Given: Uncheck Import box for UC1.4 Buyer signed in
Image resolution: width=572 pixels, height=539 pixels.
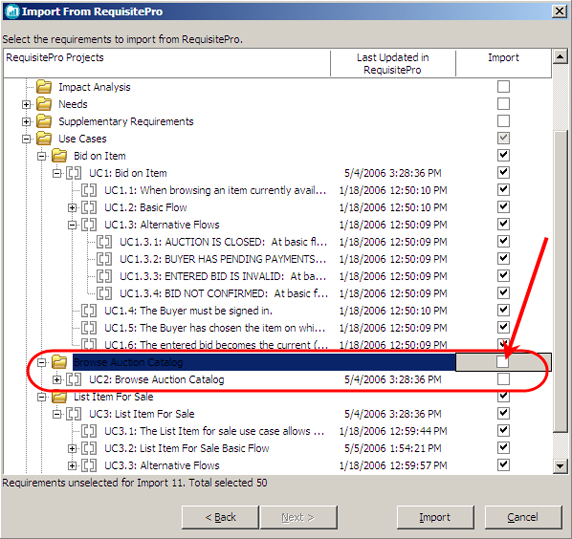Looking at the screenshot, I should (503, 310).
